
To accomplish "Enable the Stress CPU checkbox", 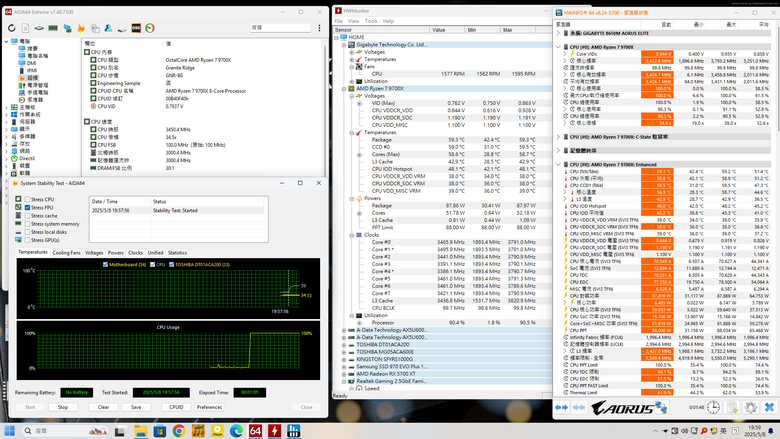I will pyautogui.click(x=27, y=199).
